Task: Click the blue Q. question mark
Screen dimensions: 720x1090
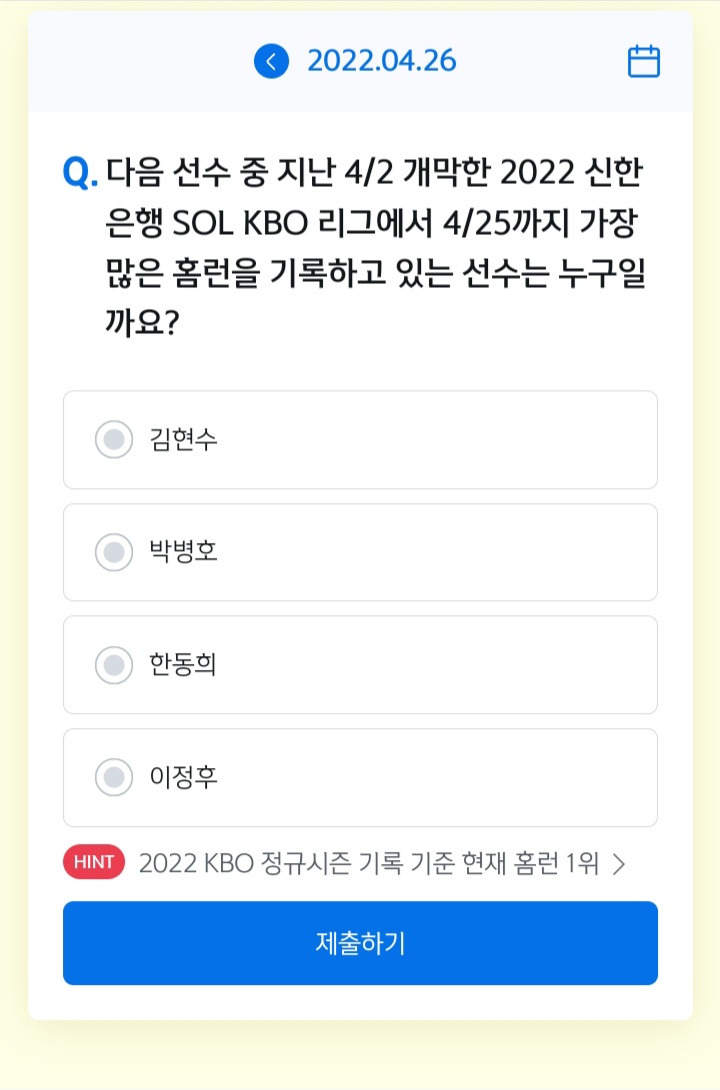Action: tap(80, 172)
